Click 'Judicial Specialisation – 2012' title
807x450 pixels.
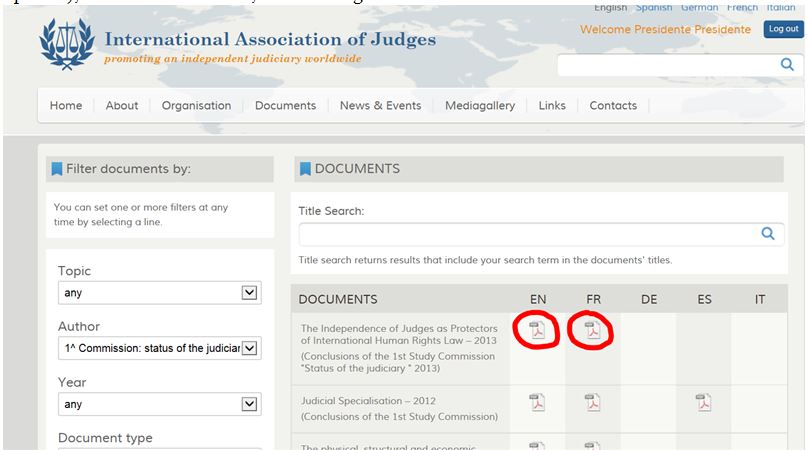pyautogui.click(x=369, y=401)
